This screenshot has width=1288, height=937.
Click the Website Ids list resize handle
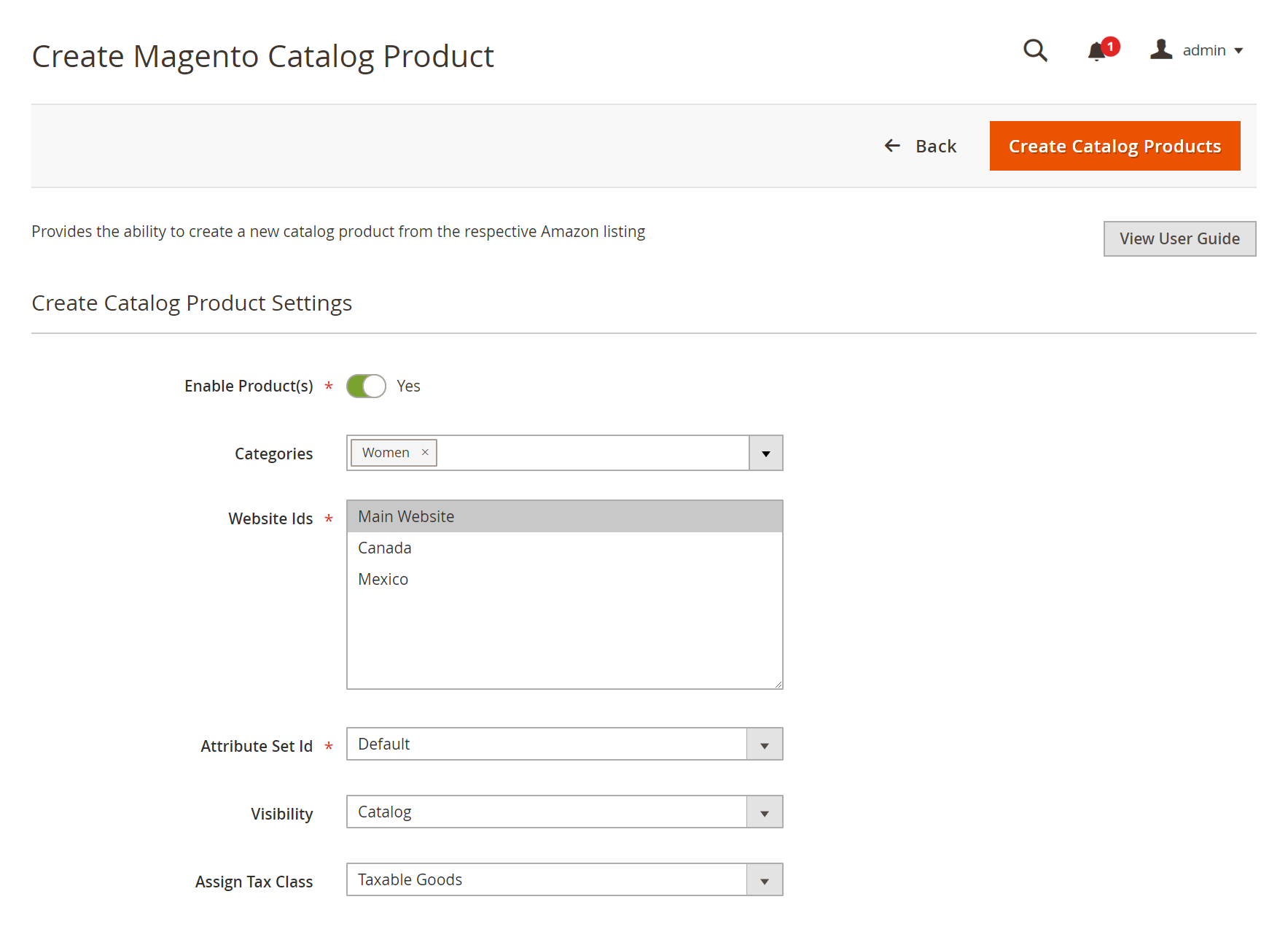[x=778, y=684]
